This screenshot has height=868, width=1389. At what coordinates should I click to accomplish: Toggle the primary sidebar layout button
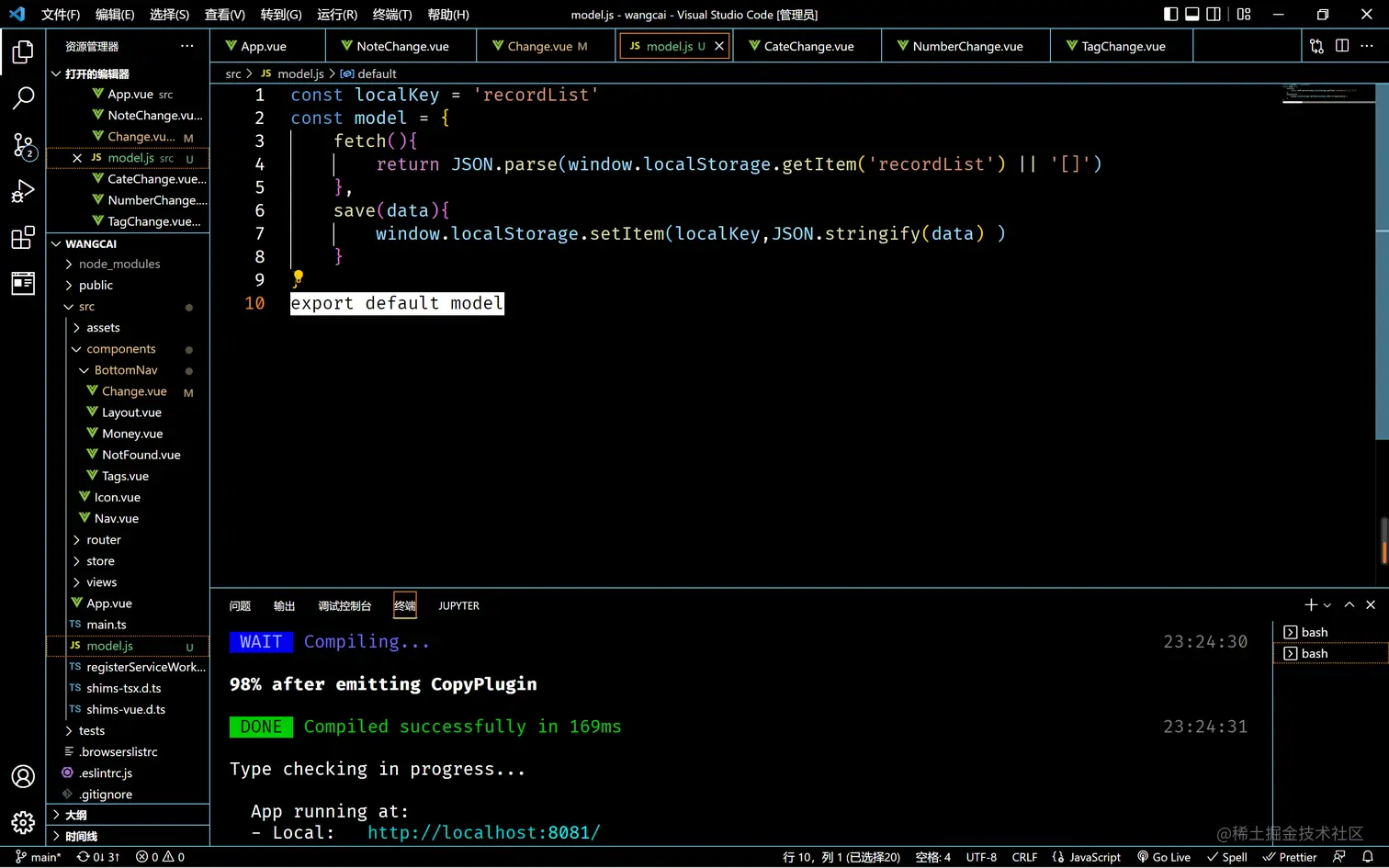[x=1170, y=14]
